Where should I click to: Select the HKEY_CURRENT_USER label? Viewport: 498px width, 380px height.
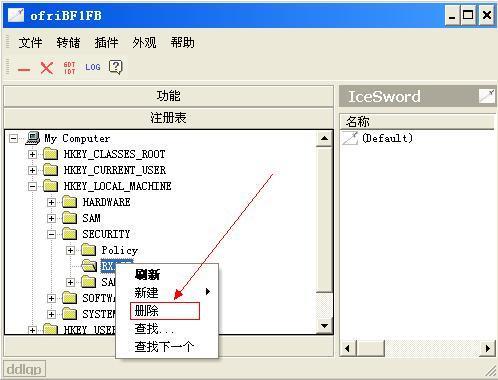point(115,170)
